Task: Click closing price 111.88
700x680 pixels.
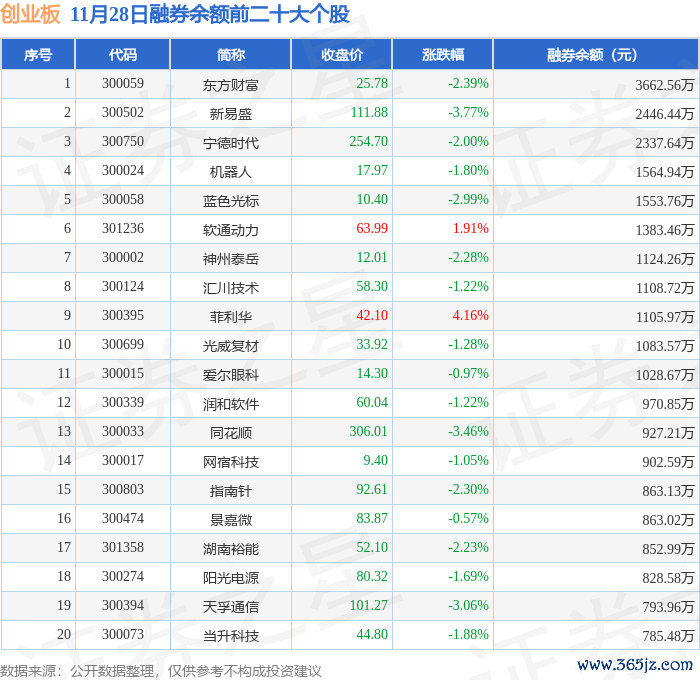Action: point(369,112)
